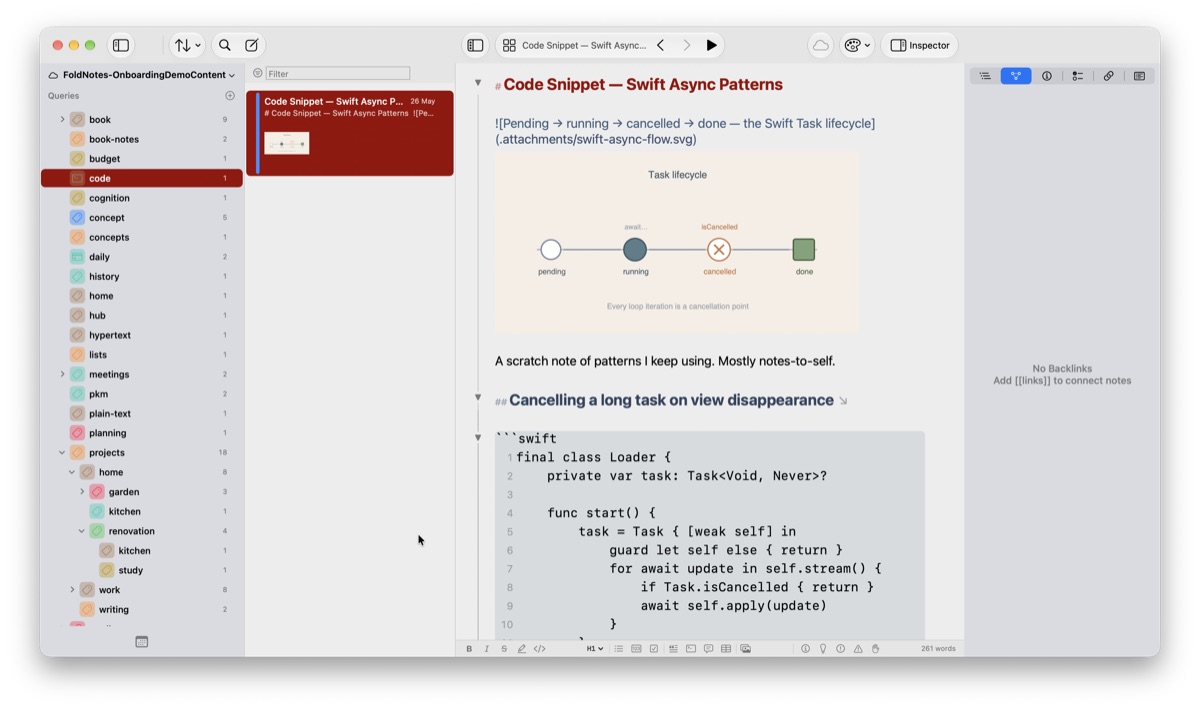The image size is (1200, 709).
Task: Switch to inspector links tab
Action: click(1108, 76)
